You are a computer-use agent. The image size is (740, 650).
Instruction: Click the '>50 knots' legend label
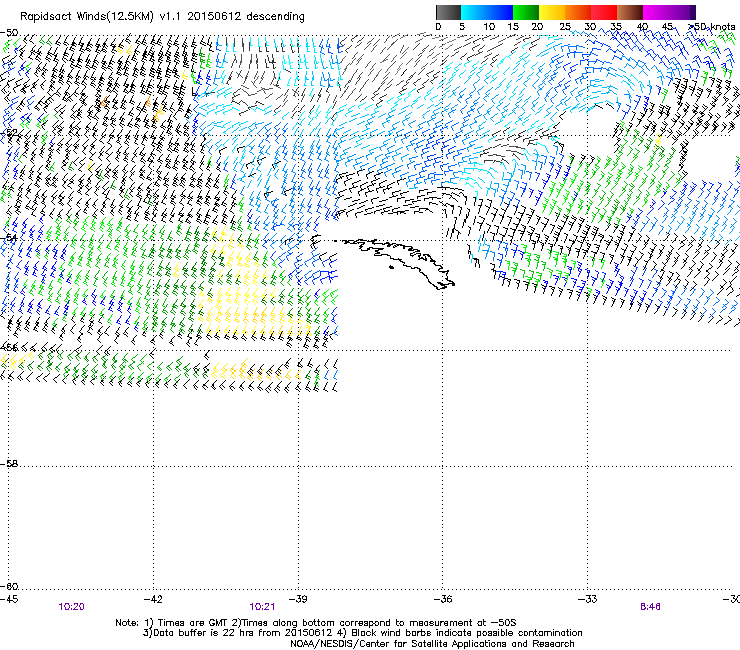[711, 26]
